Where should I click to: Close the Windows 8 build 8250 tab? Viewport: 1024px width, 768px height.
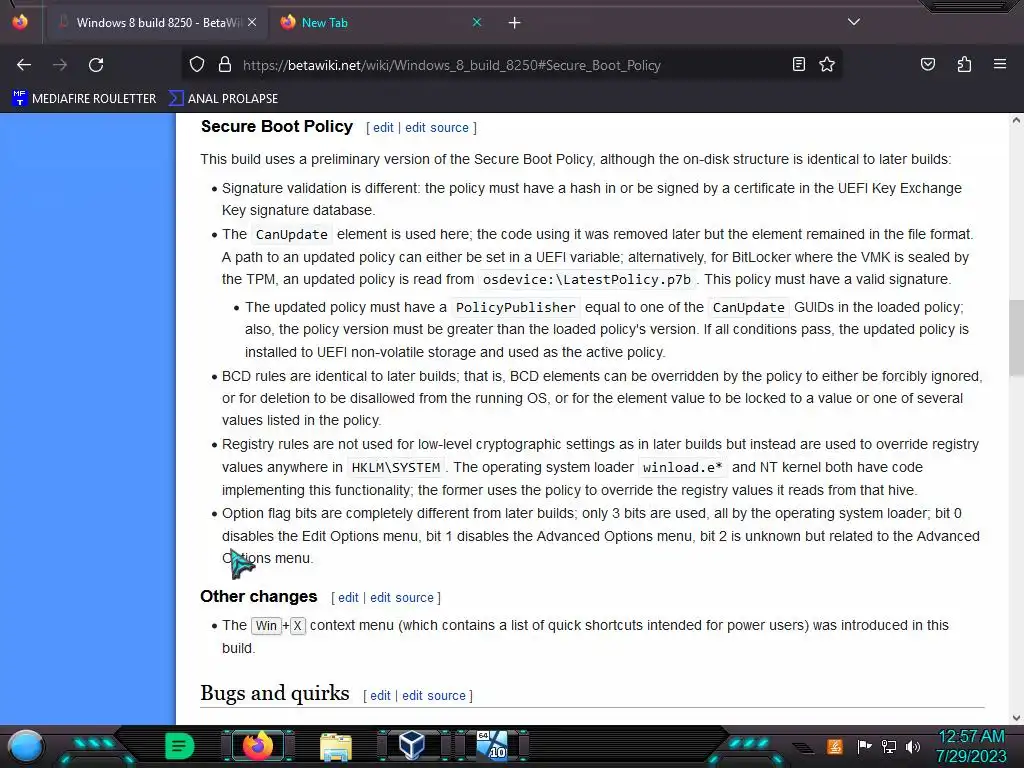coord(252,23)
